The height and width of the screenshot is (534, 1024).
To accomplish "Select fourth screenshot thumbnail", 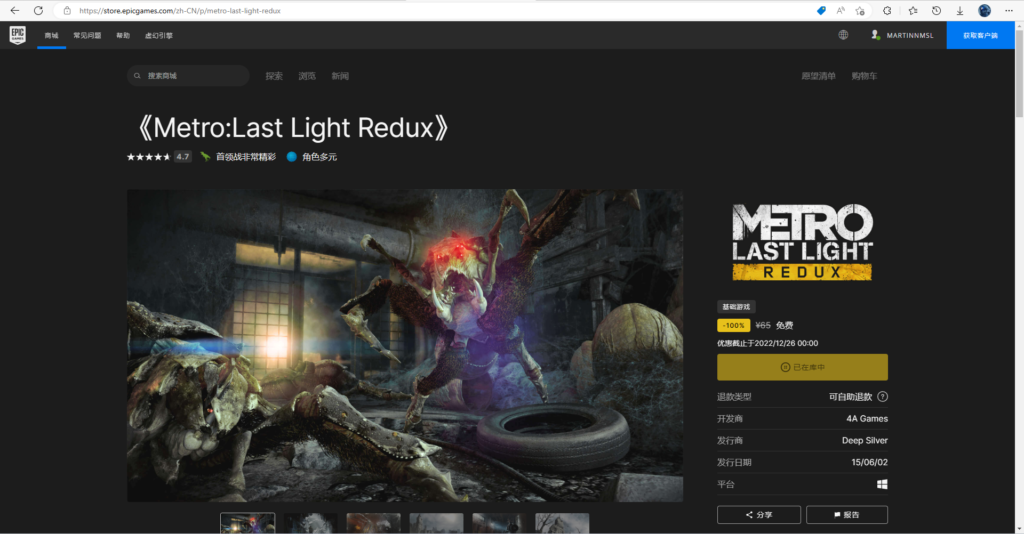I will click(436, 523).
